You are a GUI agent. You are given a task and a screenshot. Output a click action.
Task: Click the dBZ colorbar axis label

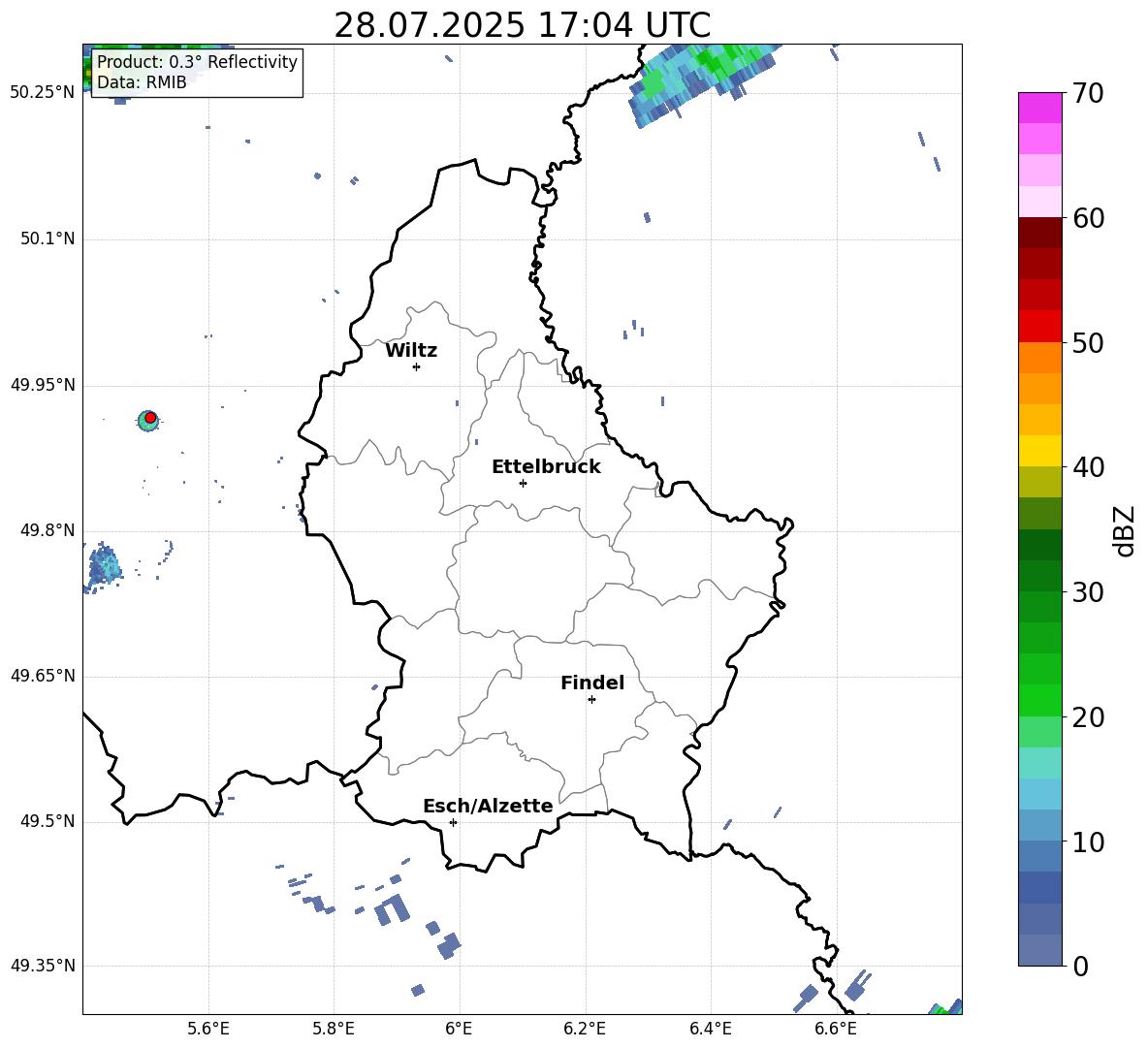pos(1125,530)
